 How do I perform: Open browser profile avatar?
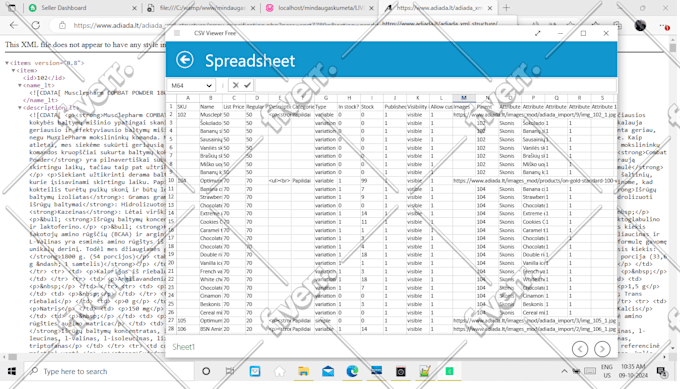(x=640, y=26)
